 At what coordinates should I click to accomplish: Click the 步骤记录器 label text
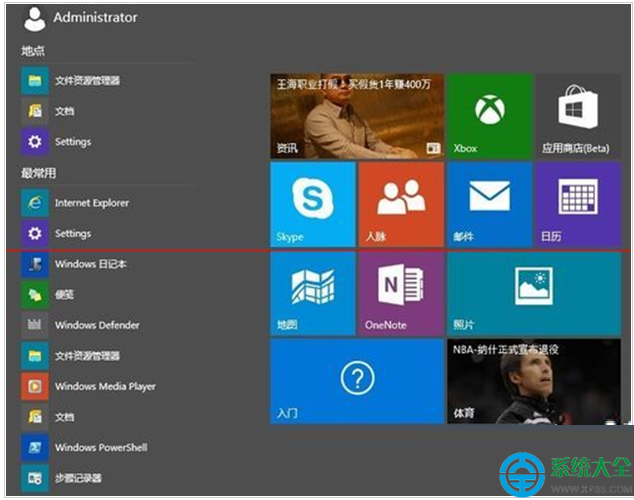[78, 479]
